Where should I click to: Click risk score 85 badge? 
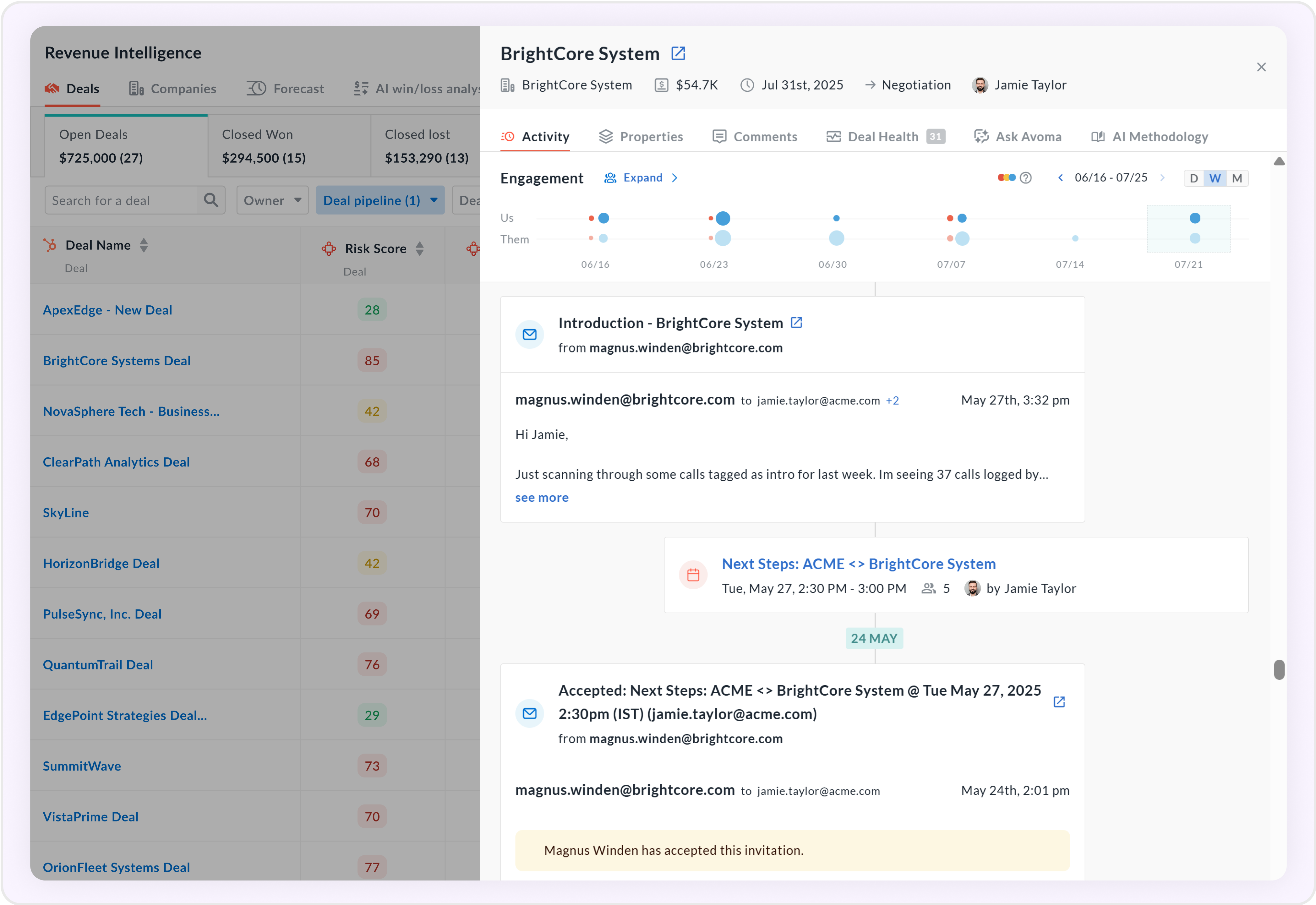(x=372, y=361)
